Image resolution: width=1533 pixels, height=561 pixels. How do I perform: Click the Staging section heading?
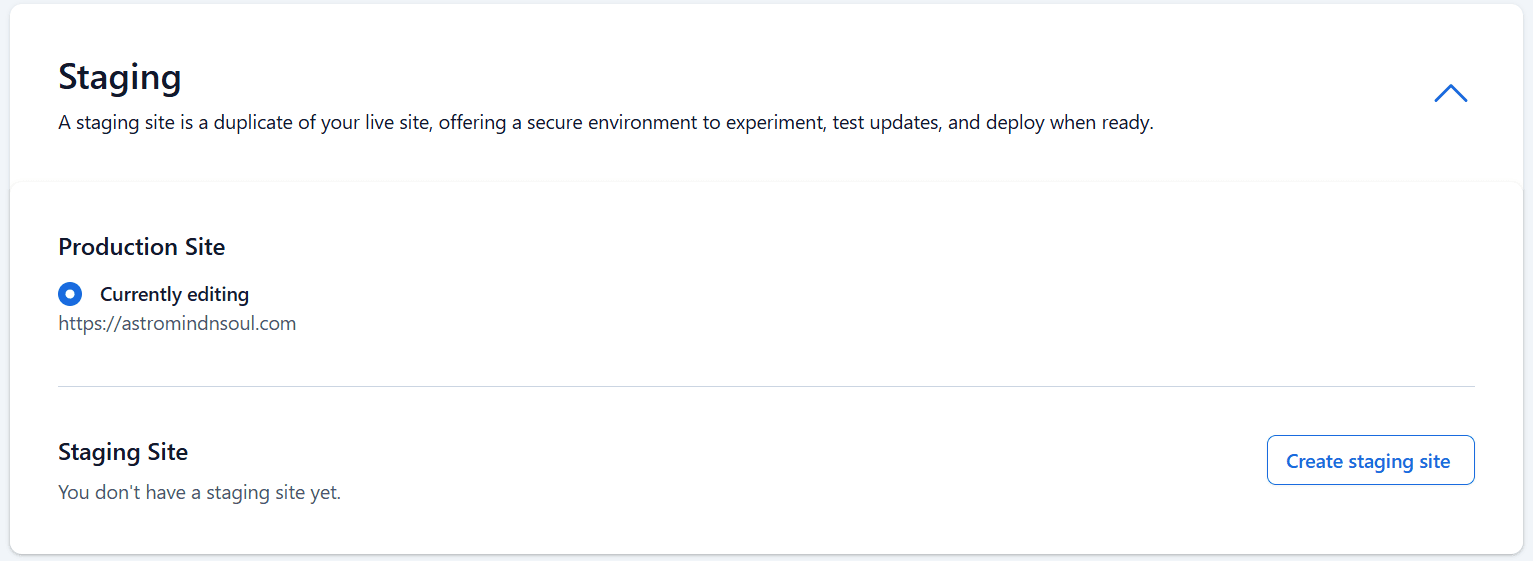(x=120, y=77)
